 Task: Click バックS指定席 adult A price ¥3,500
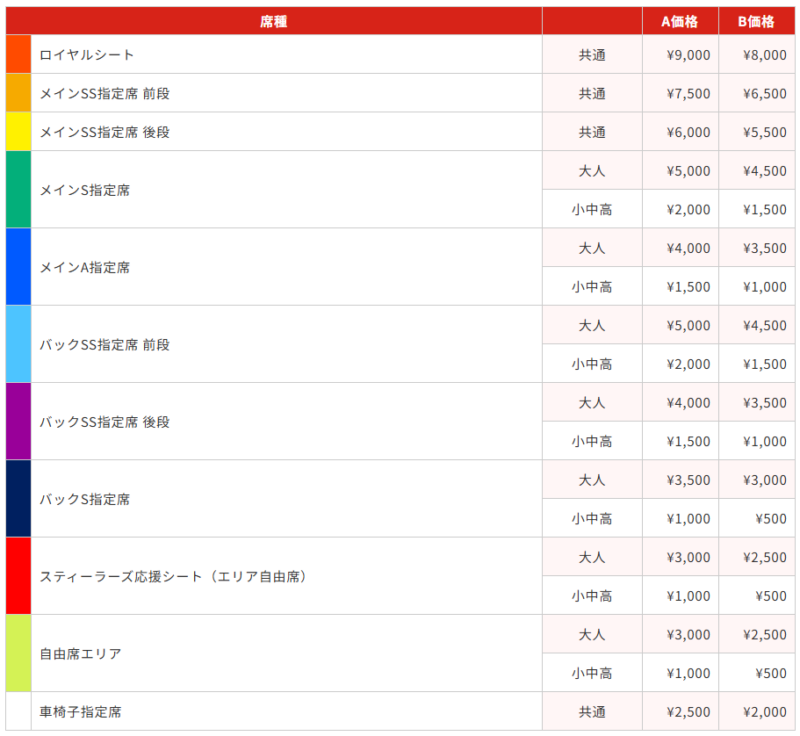688,480
